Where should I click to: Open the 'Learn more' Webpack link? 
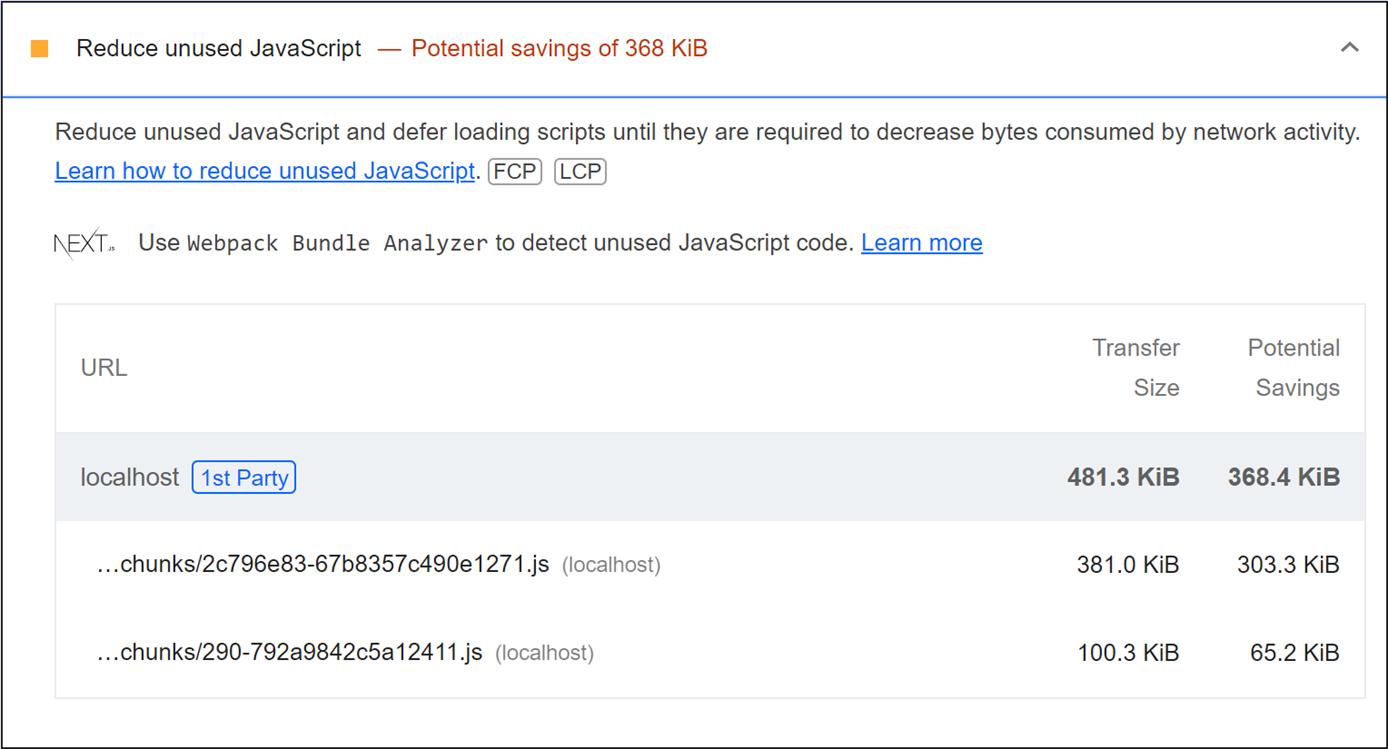(x=921, y=243)
